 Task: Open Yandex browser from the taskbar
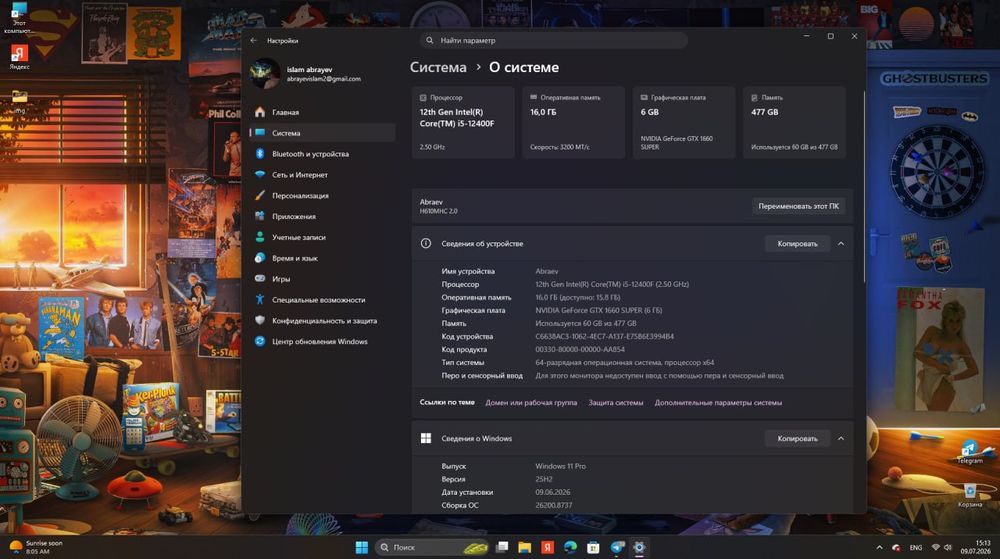547,547
